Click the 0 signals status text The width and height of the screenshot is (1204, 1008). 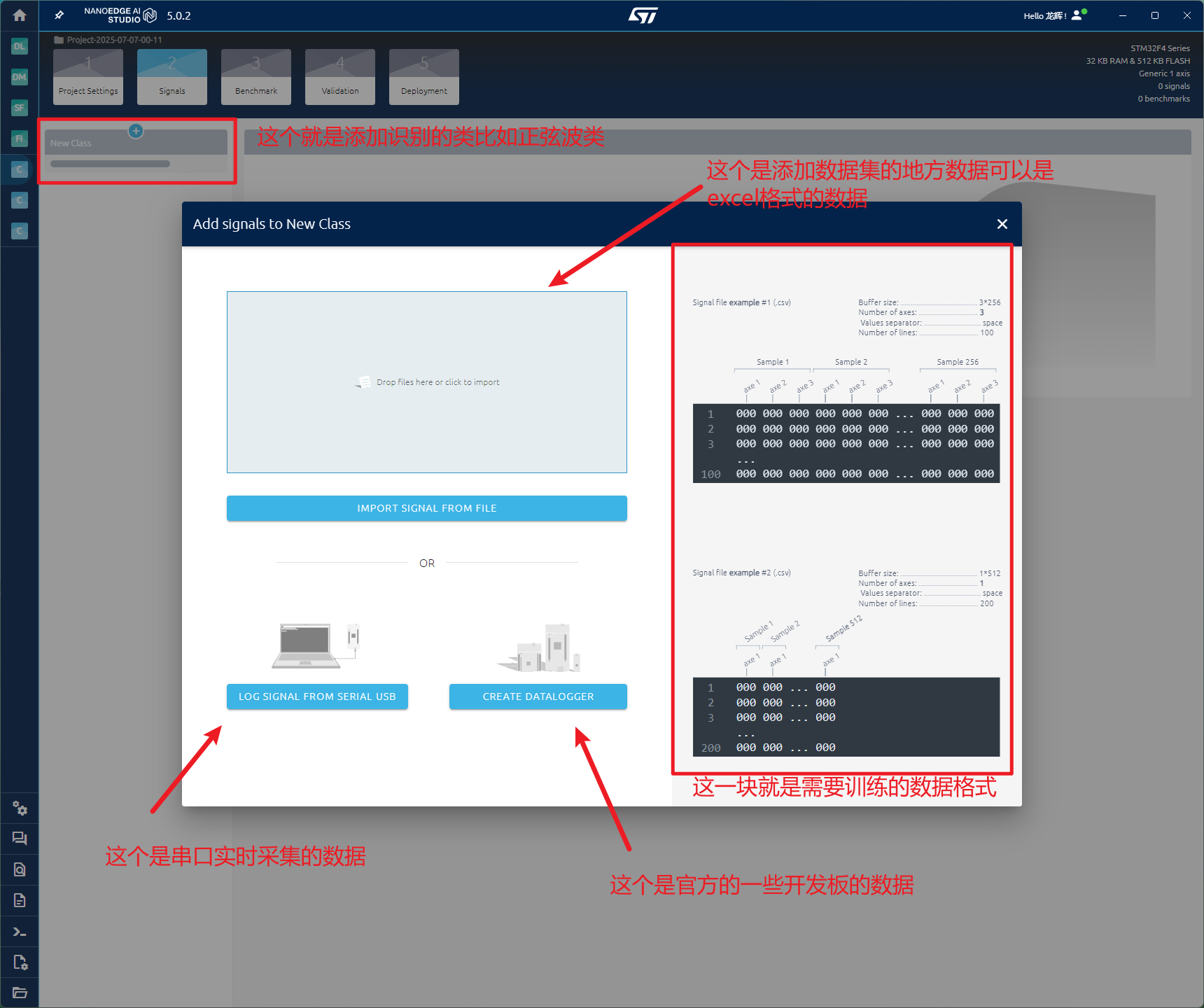pyautogui.click(x=1174, y=86)
